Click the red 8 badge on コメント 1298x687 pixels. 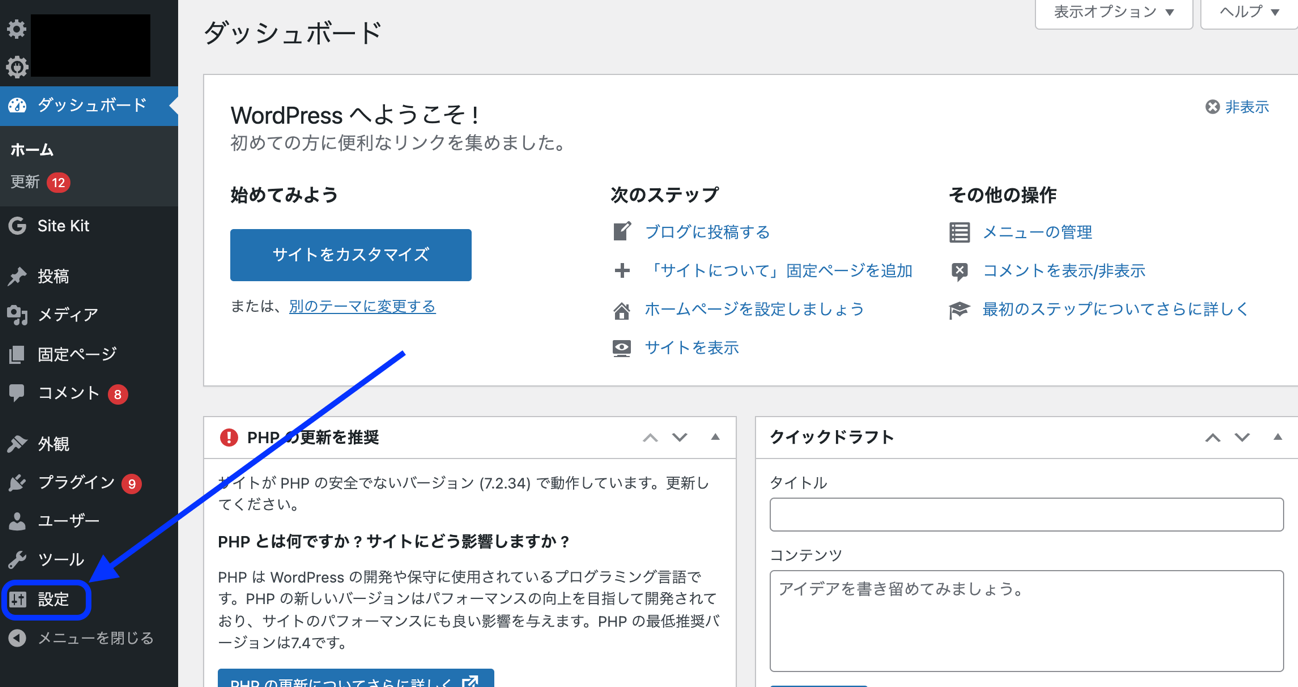coord(118,394)
